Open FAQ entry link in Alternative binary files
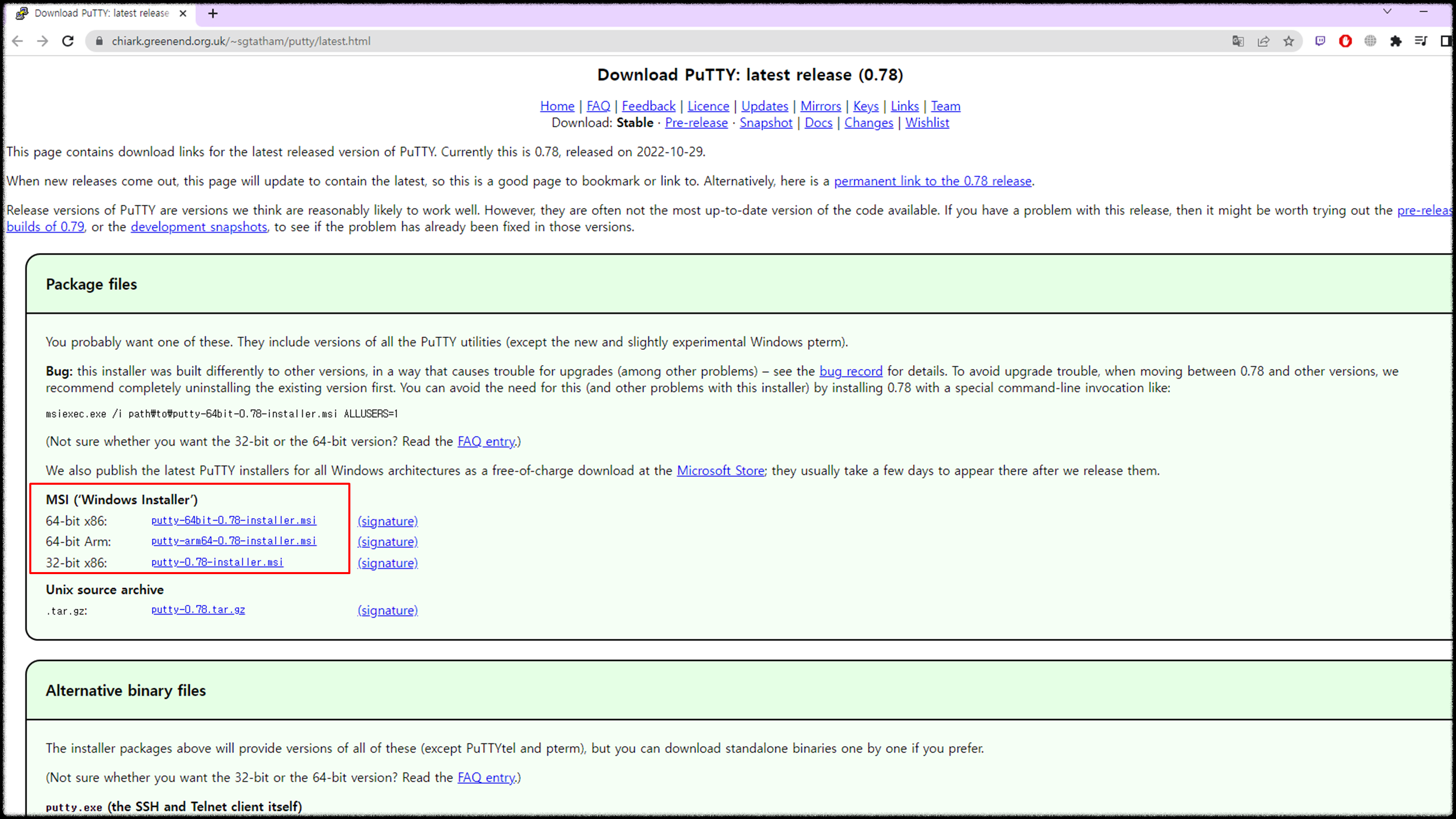The height and width of the screenshot is (819, 1456). point(486,778)
